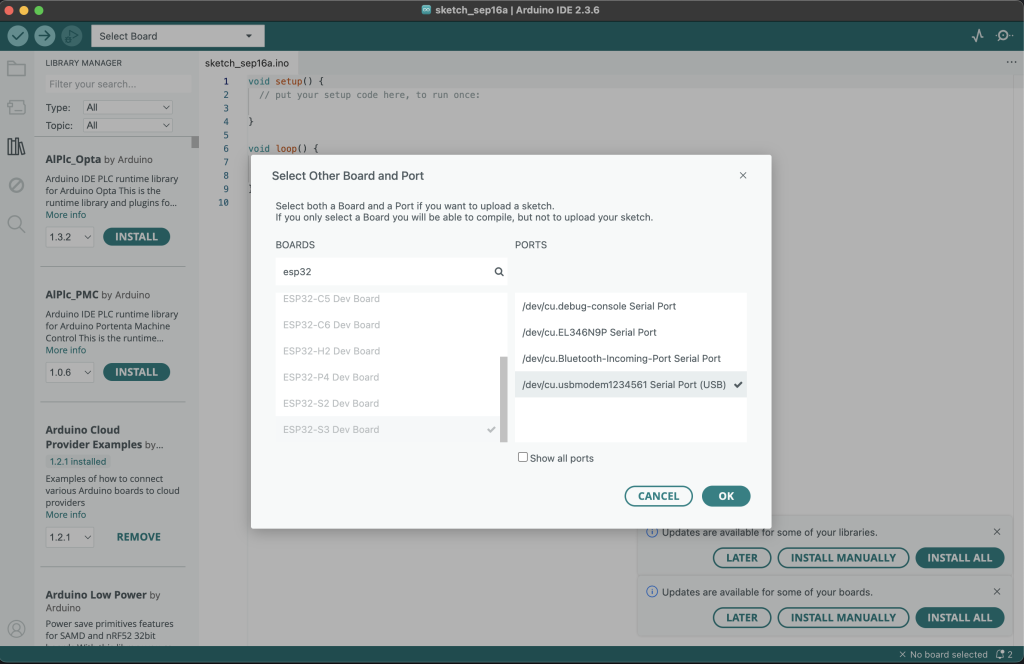Image resolution: width=1024 pixels, height=664 pixels.
Task: Dismiss the library updates notification
Action: pyautogui.click(x=997, y=531)
